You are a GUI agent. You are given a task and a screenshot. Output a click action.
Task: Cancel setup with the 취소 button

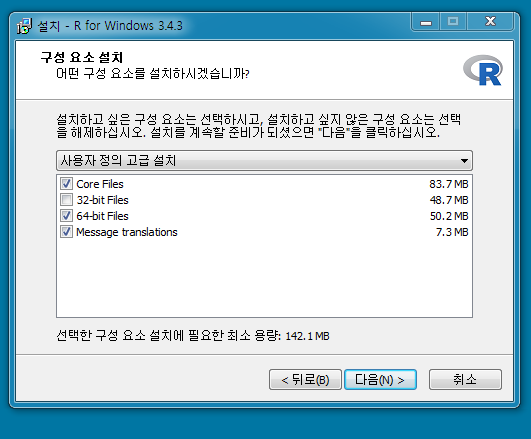465,380
